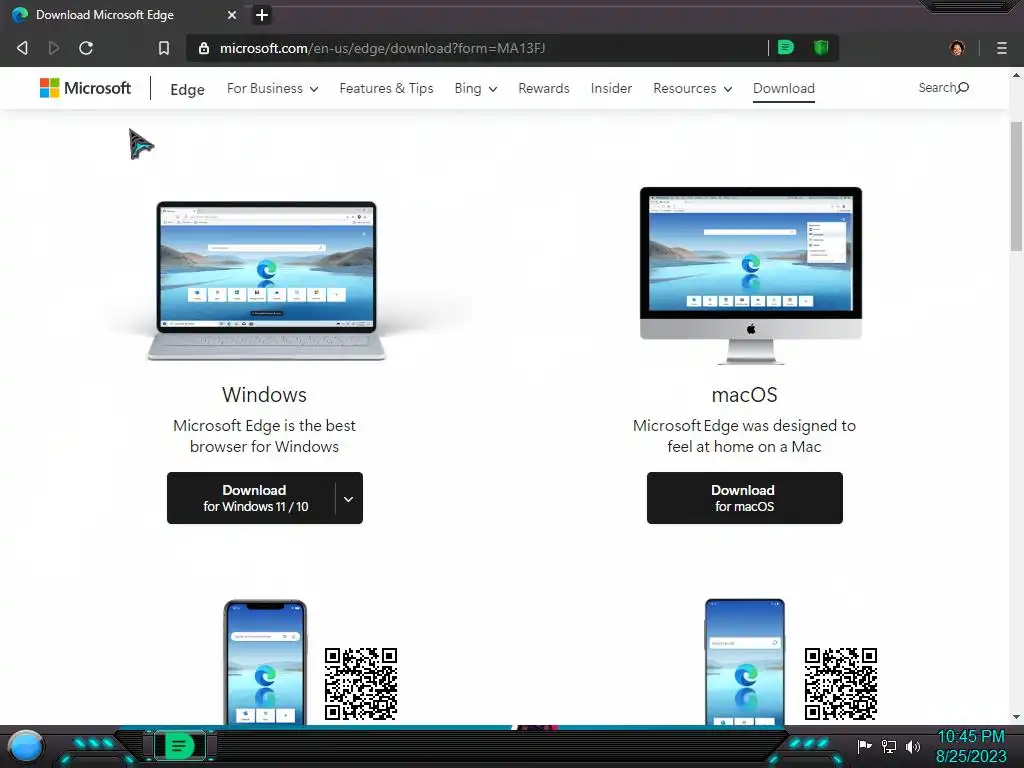This screenshot has height=768, width=1024.
Task: Select the Download Microsoft Edge tab
Action: click(x=124, y=14)
